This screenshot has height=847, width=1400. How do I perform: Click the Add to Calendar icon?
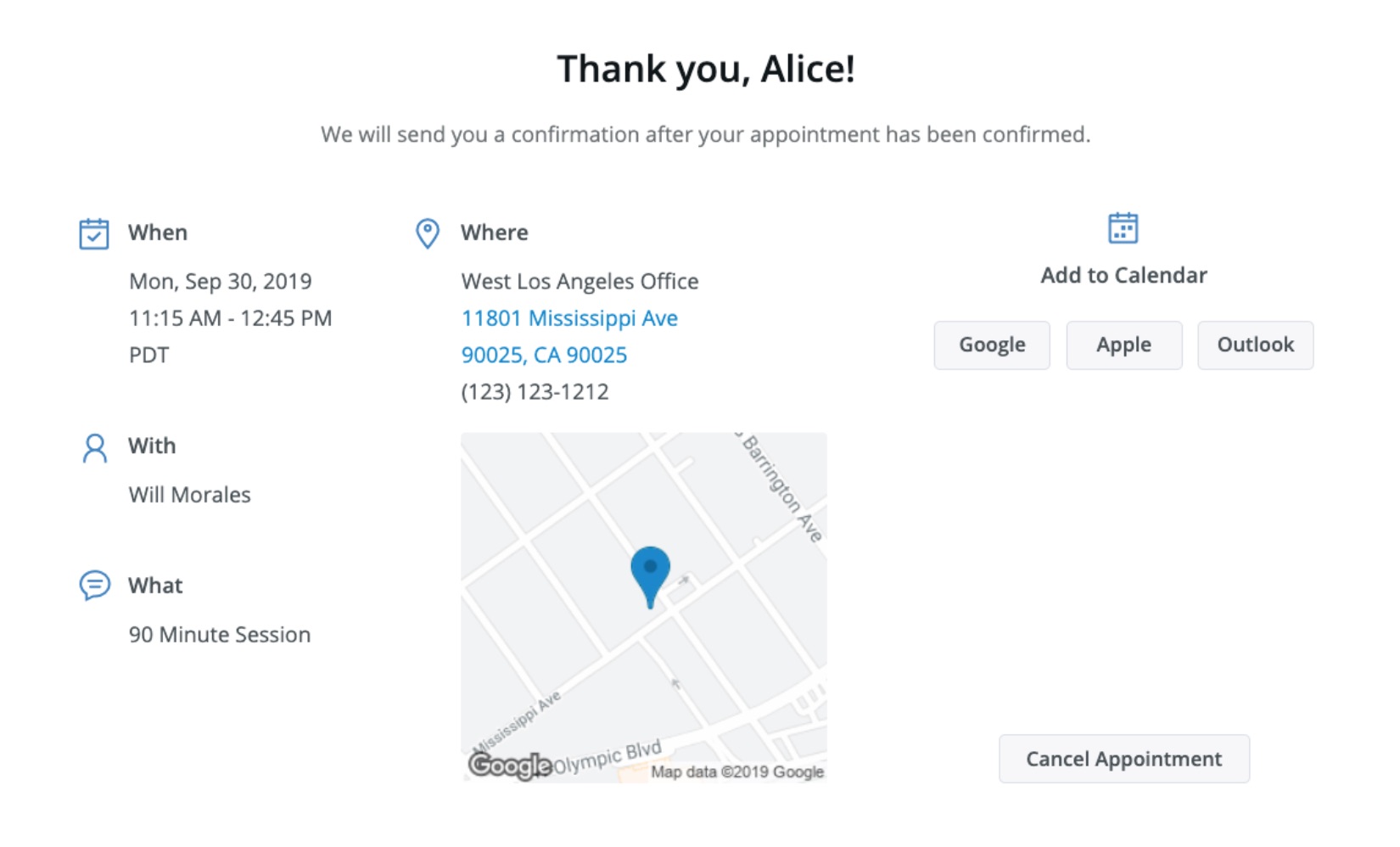coord(1123,227)
